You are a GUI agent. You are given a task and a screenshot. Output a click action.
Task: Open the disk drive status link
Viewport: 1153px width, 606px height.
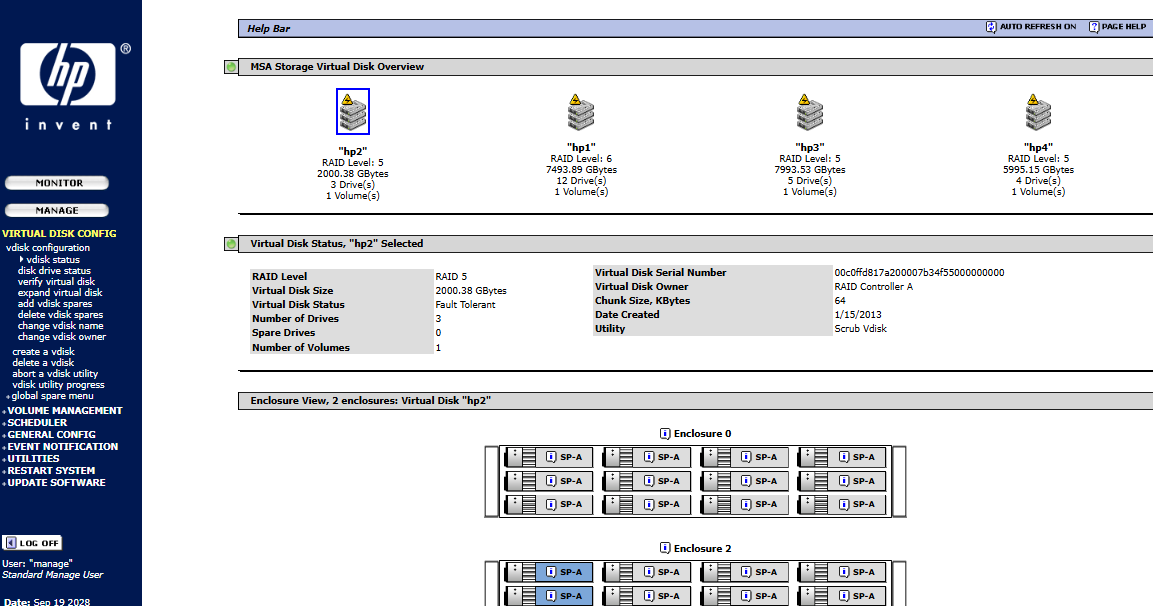click(x=54, y=271)
